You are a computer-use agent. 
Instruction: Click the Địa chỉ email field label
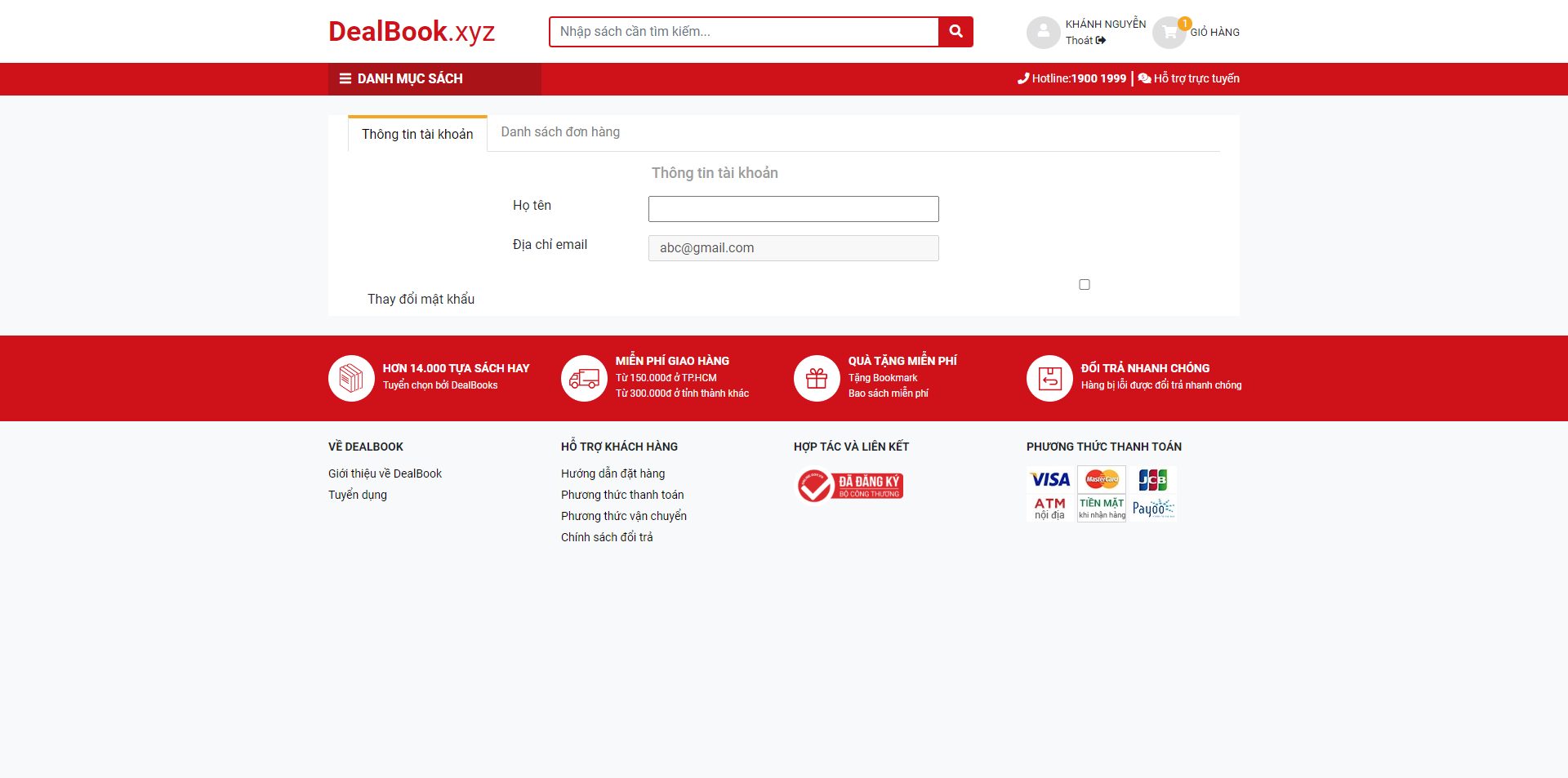tap(550, 245)
